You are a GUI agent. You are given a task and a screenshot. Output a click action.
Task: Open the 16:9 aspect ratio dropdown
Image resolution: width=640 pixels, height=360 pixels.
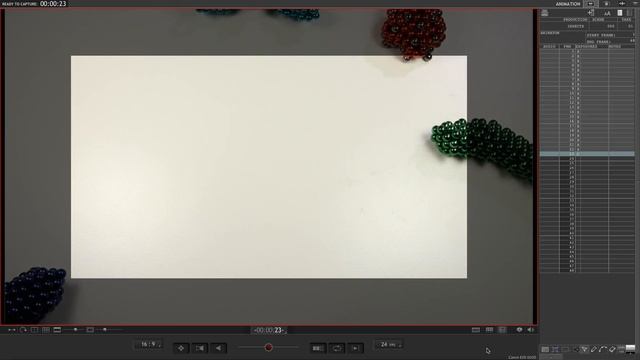pyautogui.click(x=148, y=344)
